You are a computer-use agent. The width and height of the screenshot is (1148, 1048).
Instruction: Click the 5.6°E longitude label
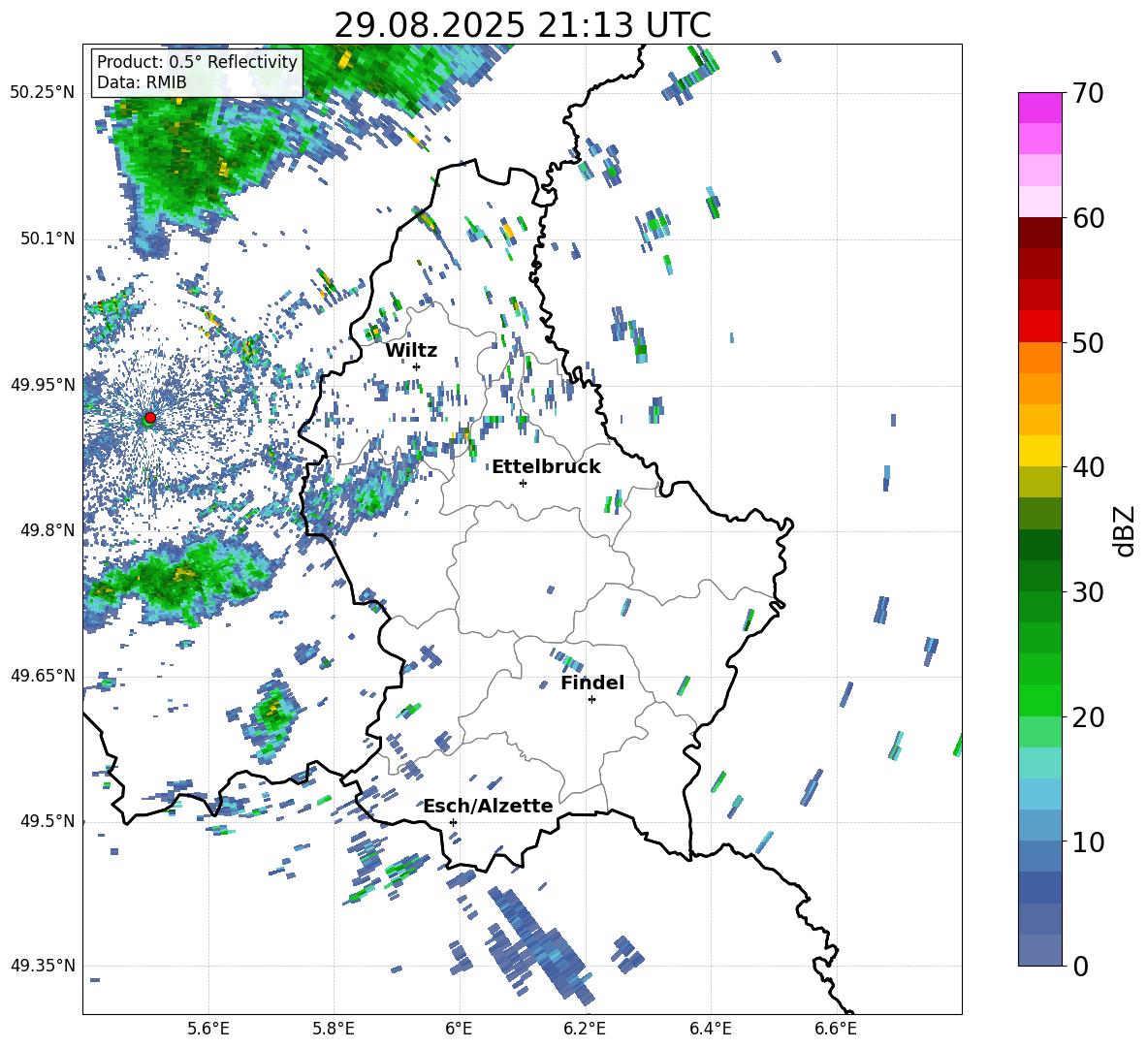[x=208, y=1029]
